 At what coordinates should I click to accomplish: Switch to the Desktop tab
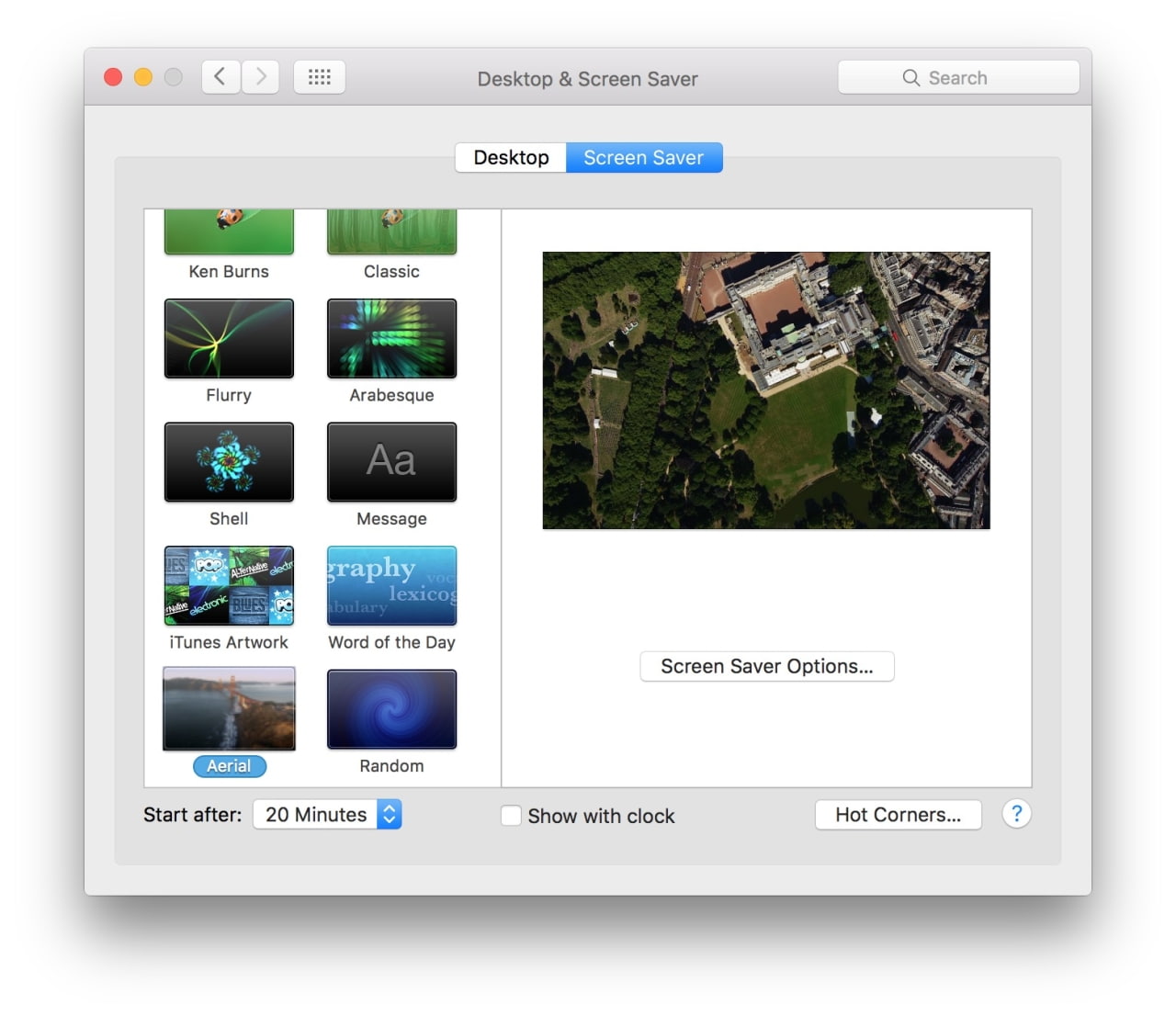click(511, 157)
